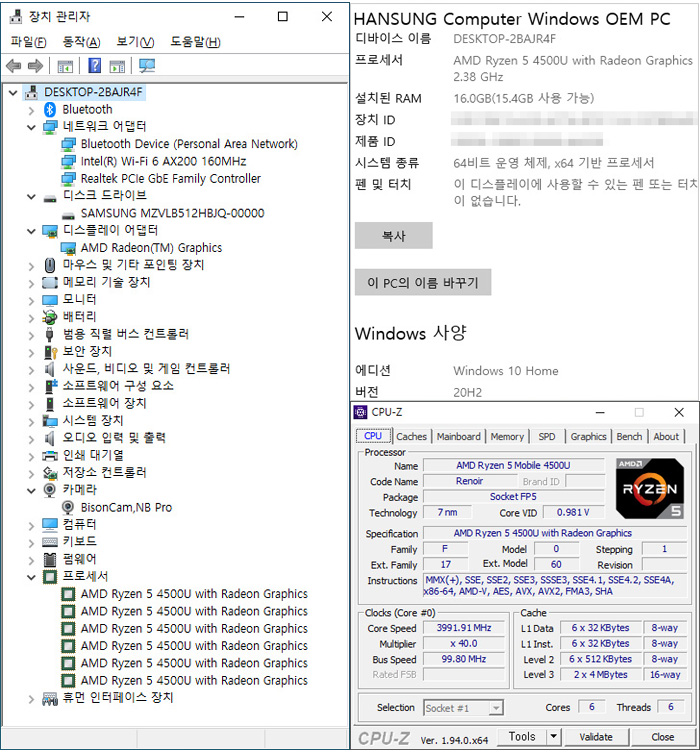Click the CPU-Z title bar app icon
700x754 pixels.
click(360, 412)
